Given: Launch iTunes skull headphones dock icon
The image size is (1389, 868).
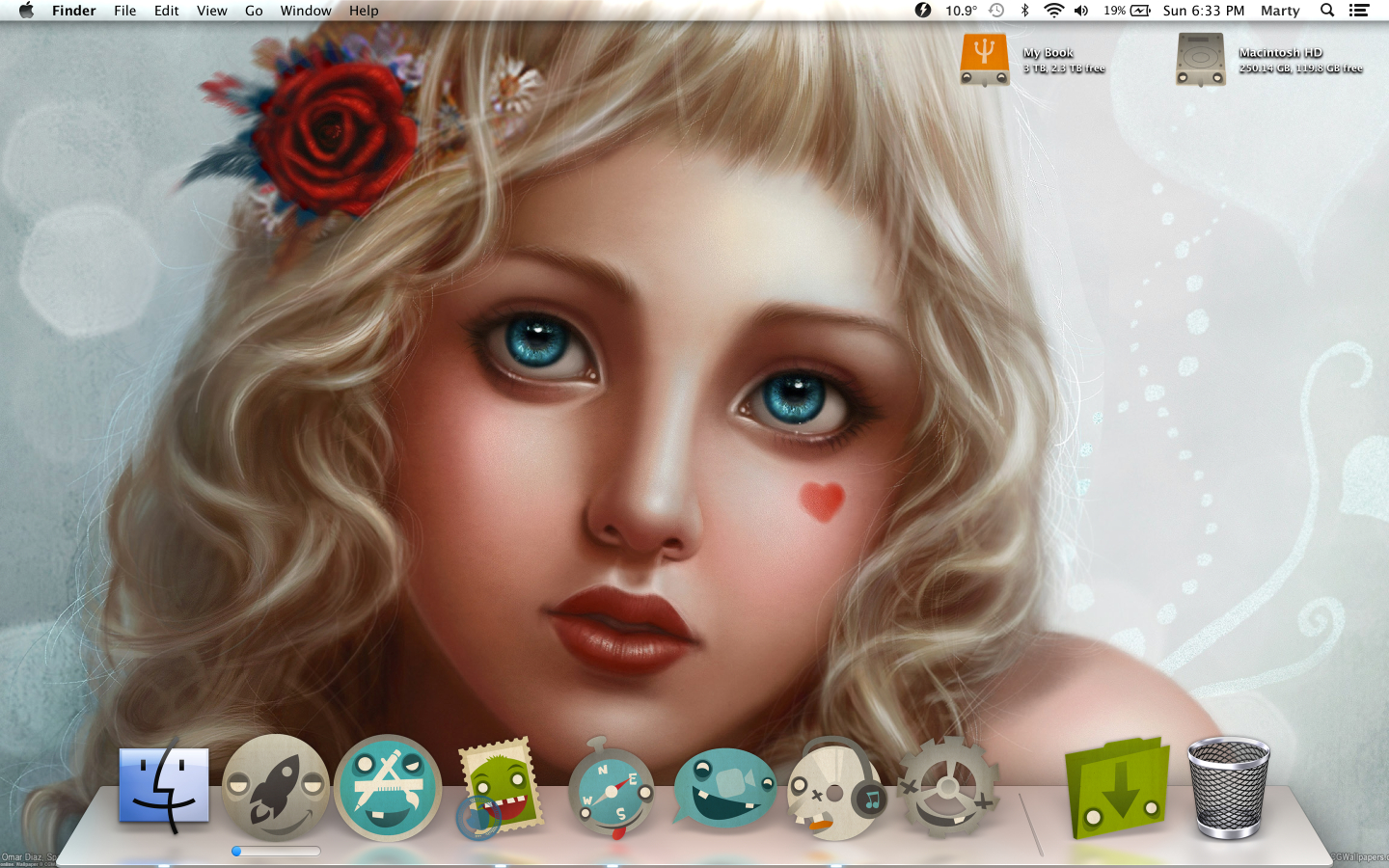Looking at the screenshot, I should tap(835, 788).
